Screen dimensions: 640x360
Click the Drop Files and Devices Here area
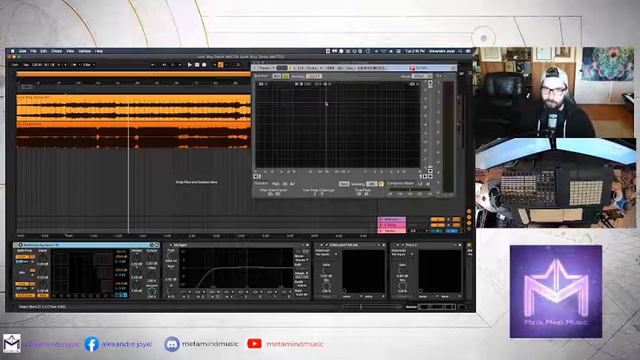196,182
